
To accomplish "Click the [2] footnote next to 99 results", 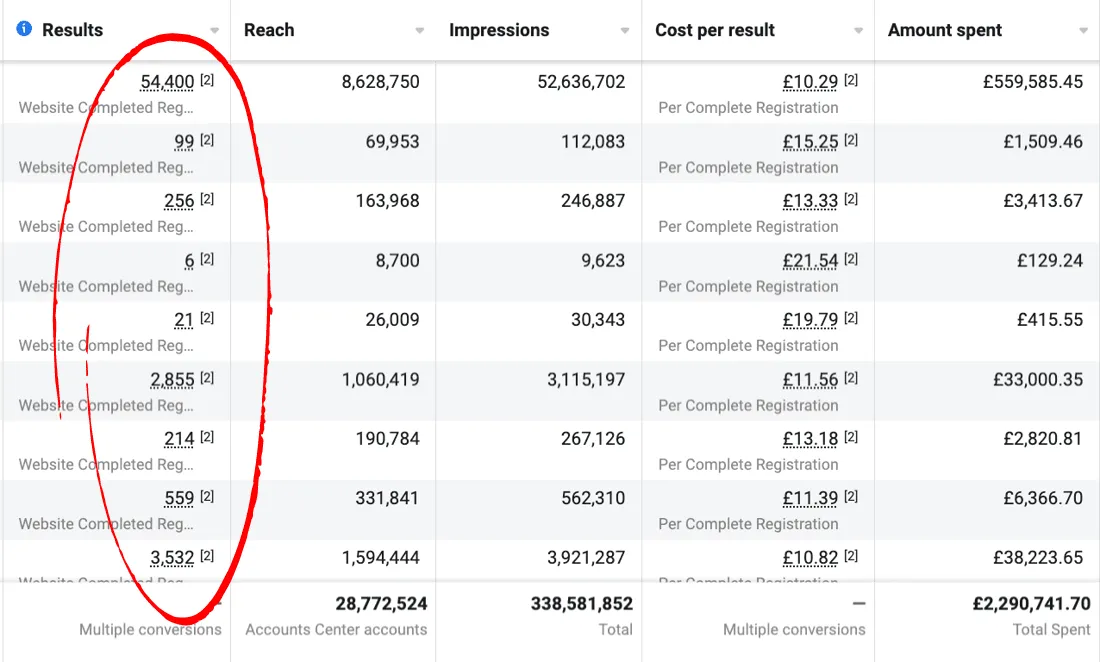I will [207, 140].
